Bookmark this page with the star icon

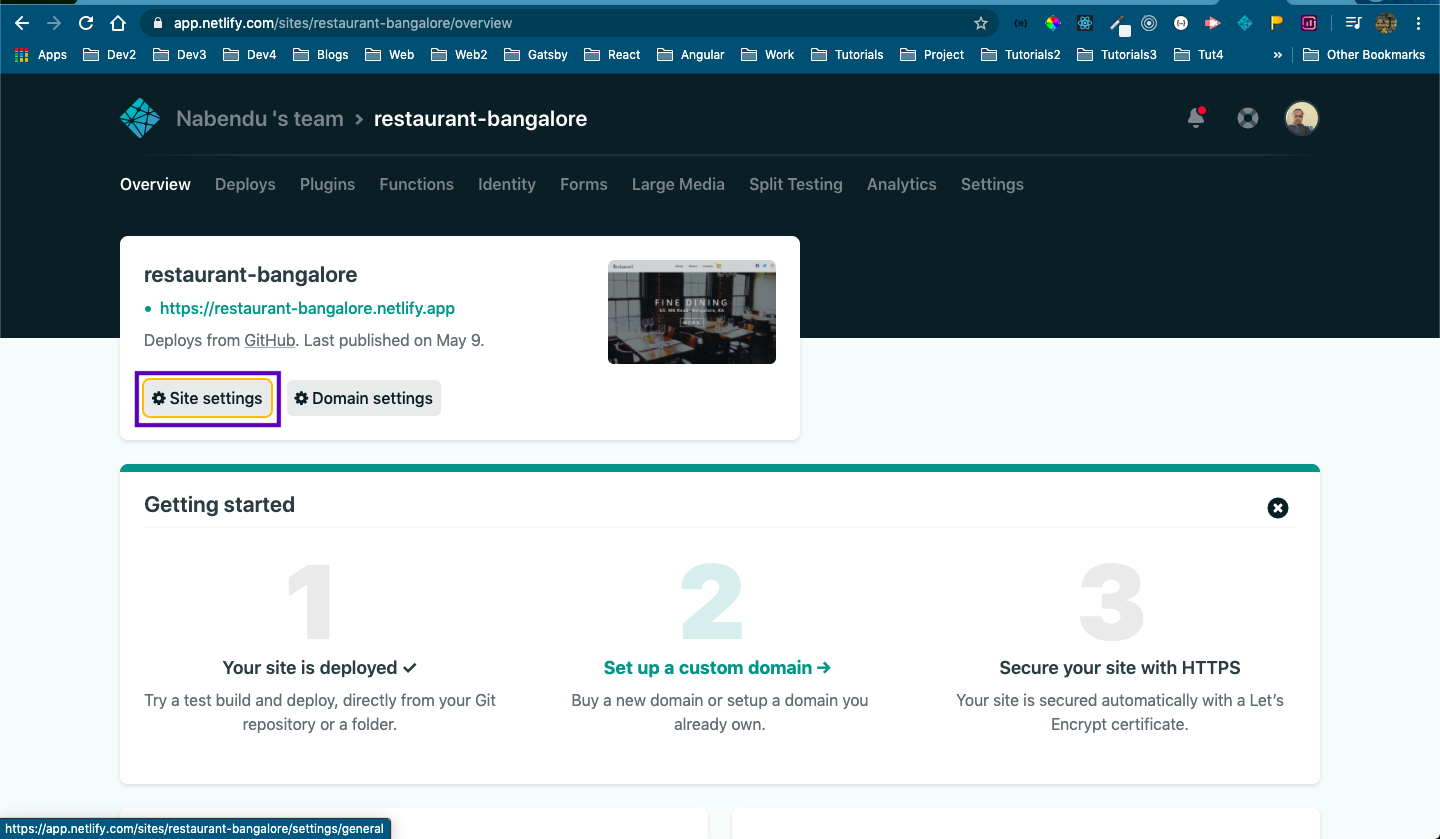tap(981, 23)
